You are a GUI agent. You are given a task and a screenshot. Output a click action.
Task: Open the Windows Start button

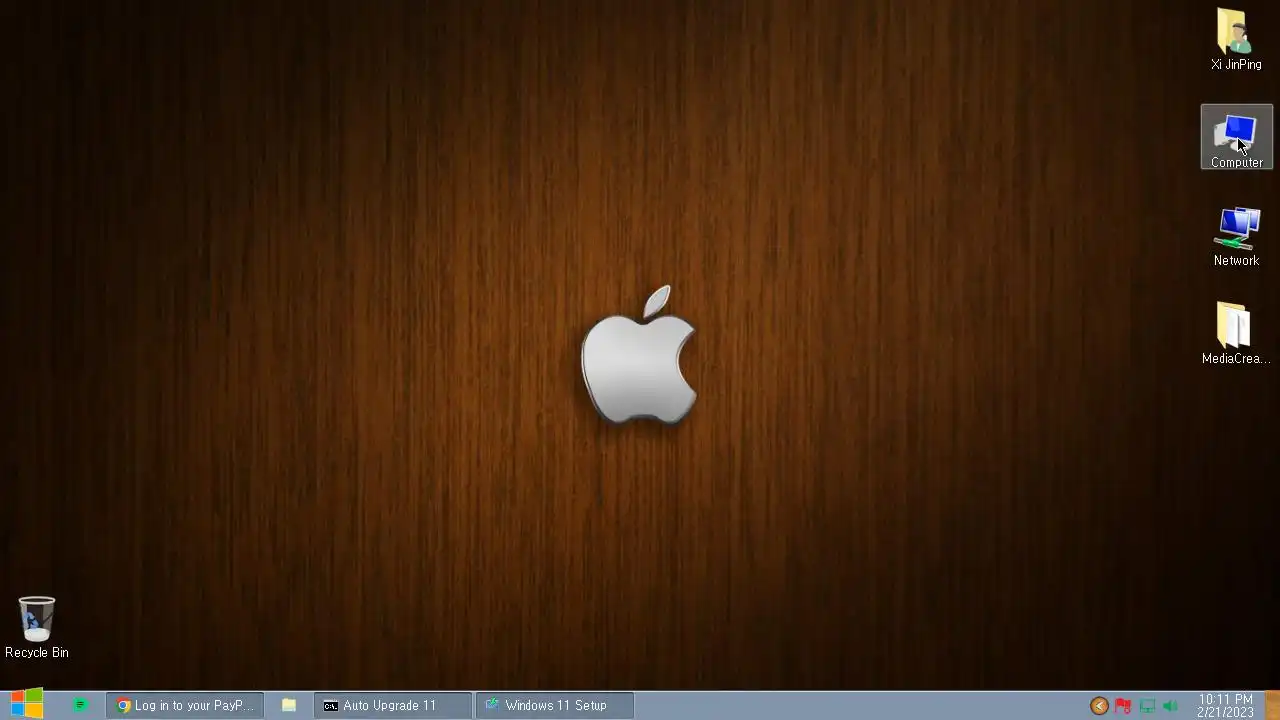click(27, 705)
